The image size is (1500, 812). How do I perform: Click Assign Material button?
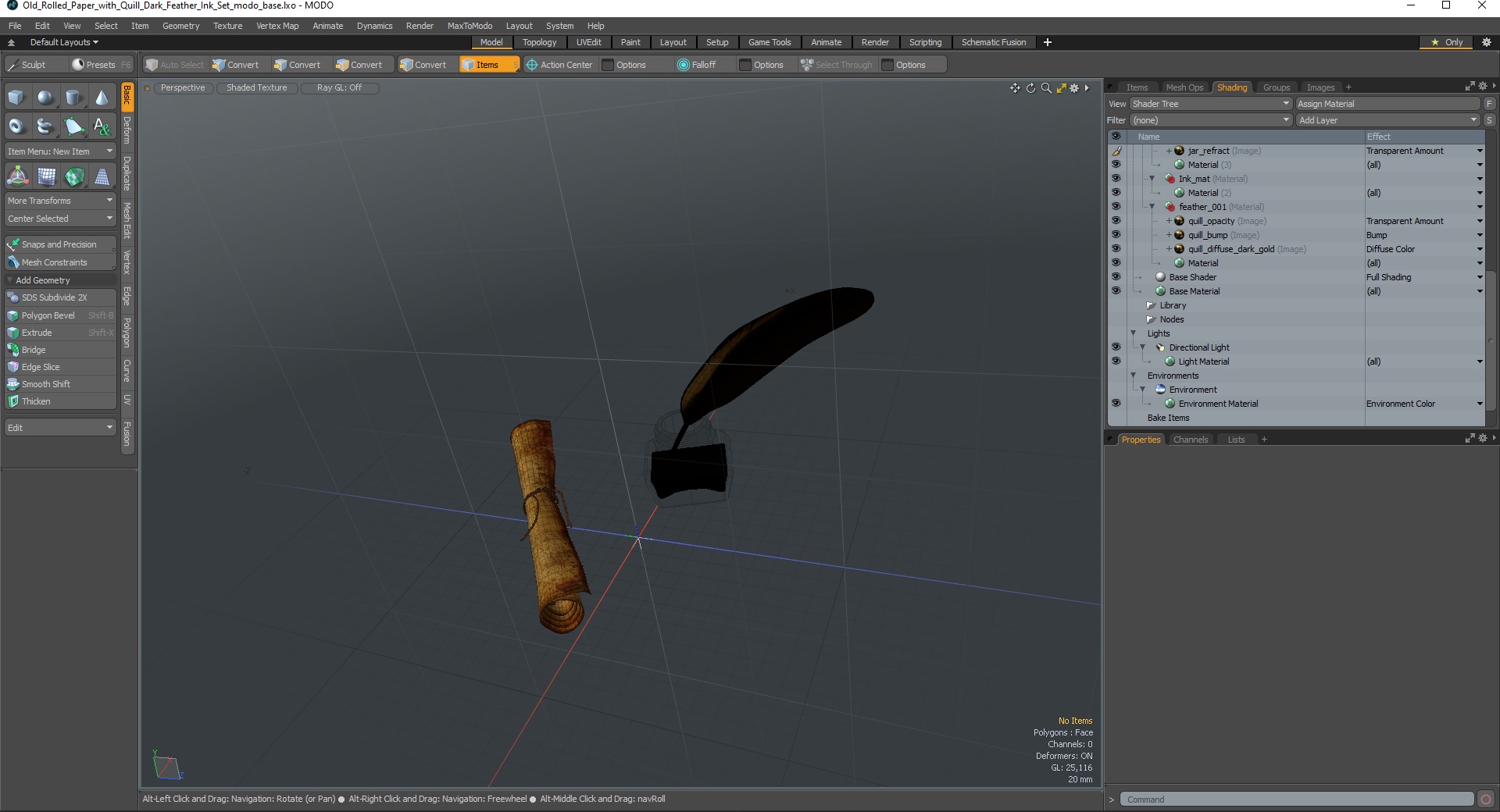(x=1387, y=104)
